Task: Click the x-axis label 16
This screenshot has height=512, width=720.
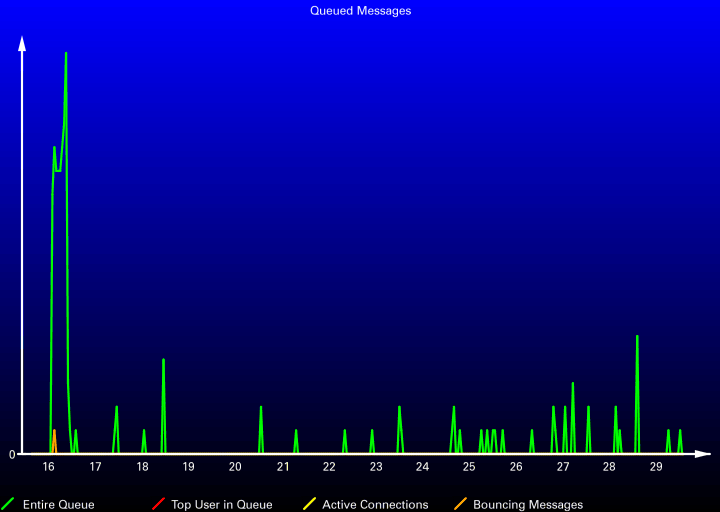Action: tap(49, 467)
